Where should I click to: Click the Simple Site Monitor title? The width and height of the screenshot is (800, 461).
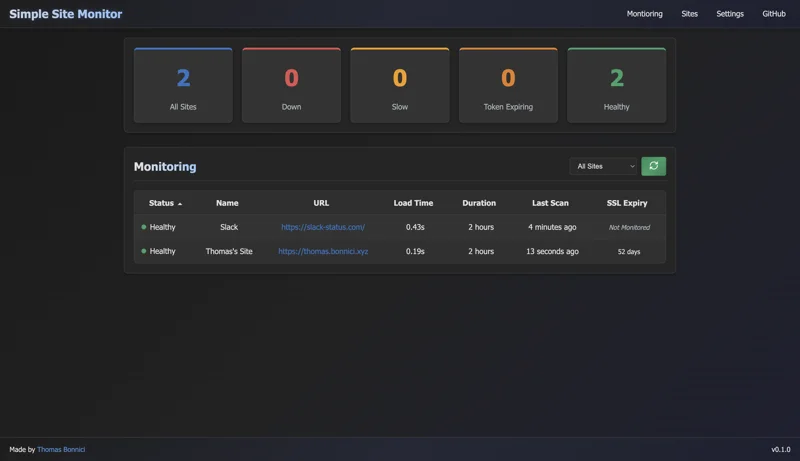[66, 14]
